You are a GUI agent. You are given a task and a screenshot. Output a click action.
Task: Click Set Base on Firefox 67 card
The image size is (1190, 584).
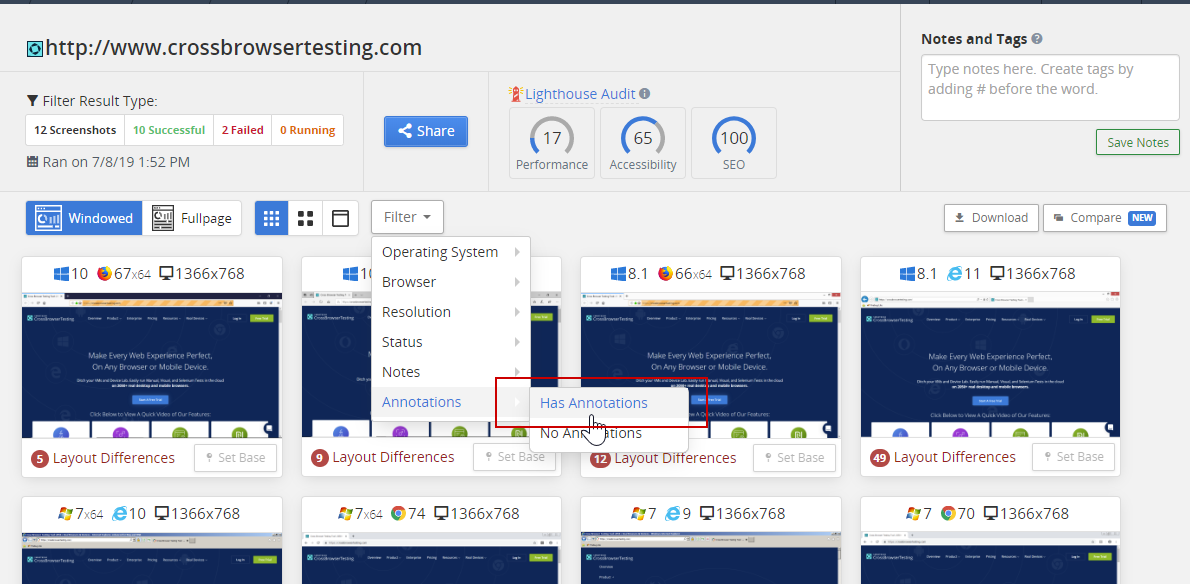[x=235, y=457]
